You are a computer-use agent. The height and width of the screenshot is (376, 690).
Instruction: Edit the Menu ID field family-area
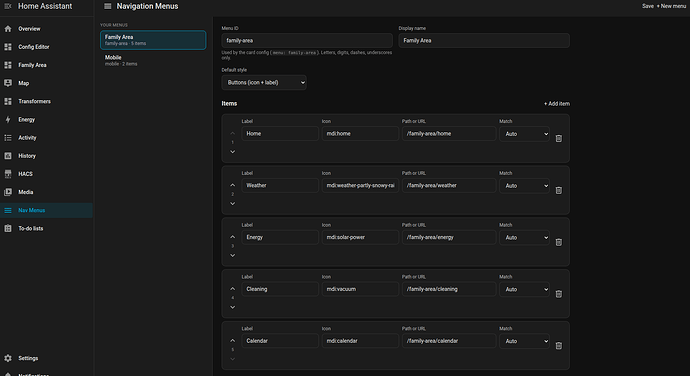pyautogui.click(x=307, y=41)
